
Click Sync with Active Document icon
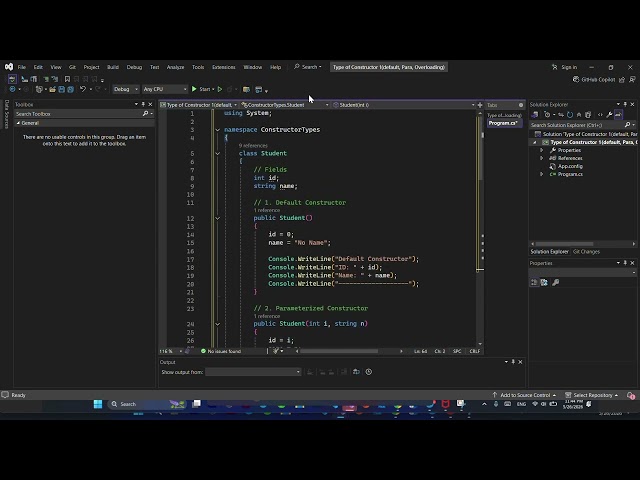(561, 115)
